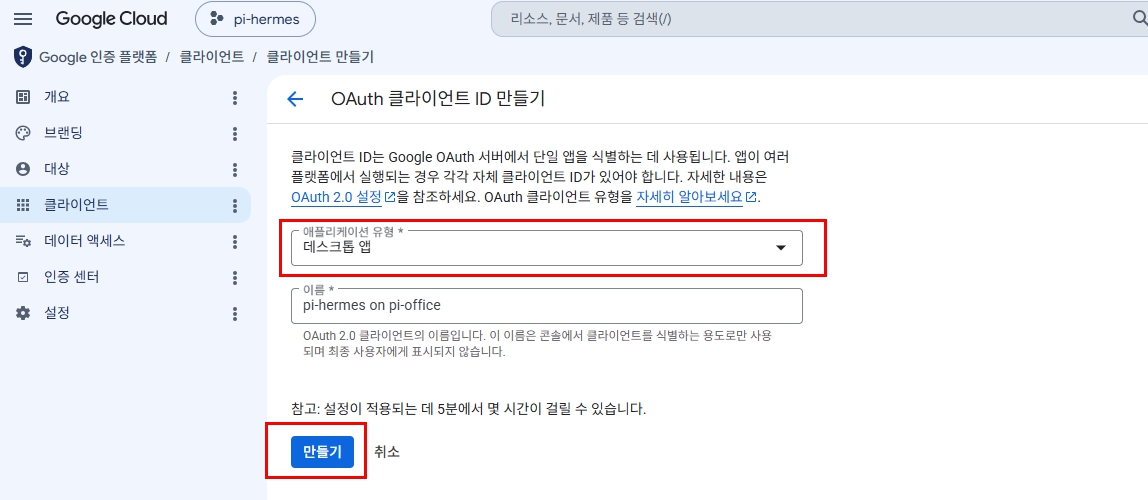1148x500 pixels.
Task: Click the 브랜딩 palette icon
Action: pos(23,133)
